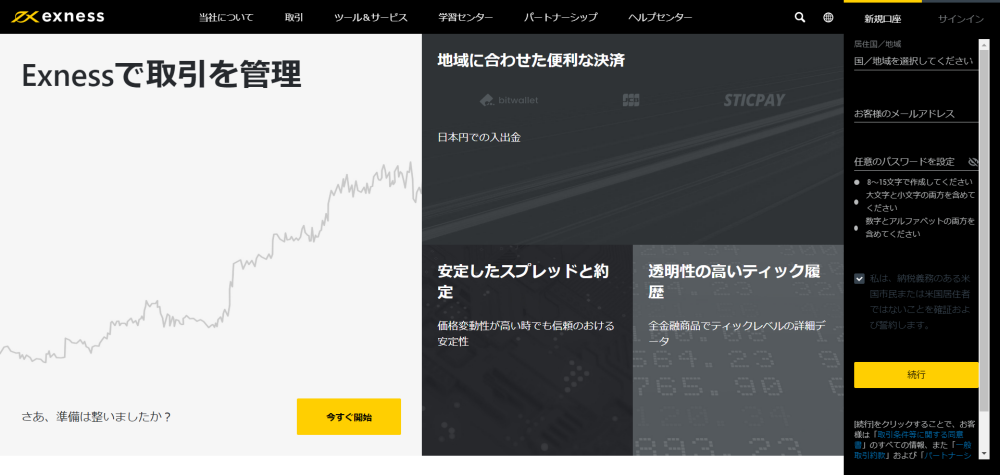
Task: Click the 透明性の高いティック履歴 tile heading
Action: [x=734, y=281]
